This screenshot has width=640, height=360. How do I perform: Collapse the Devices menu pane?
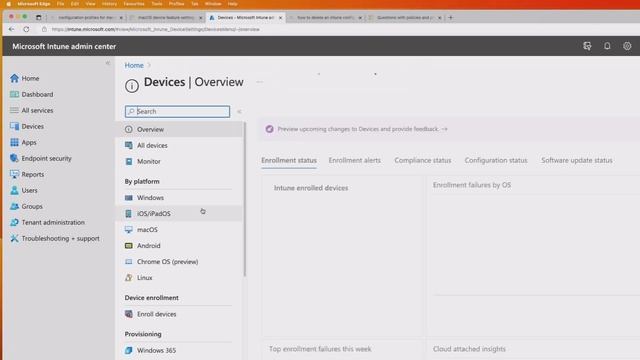[x=239, y=111]
